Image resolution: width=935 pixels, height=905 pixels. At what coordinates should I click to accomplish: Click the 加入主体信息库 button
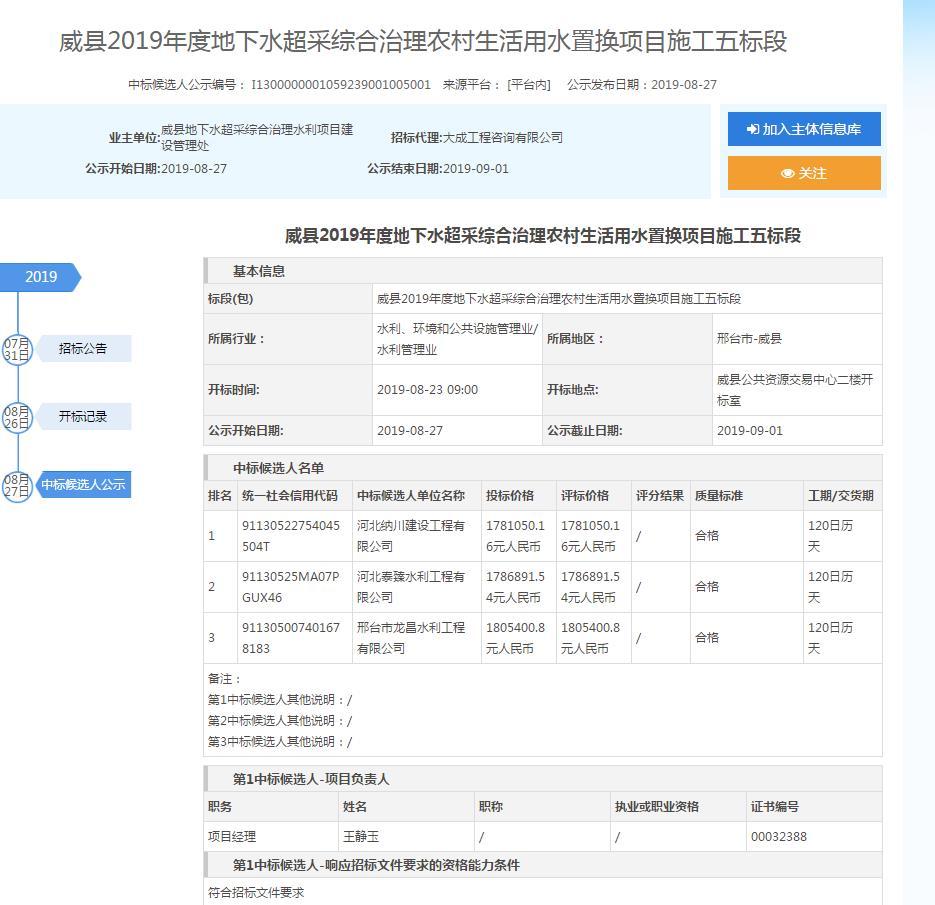click(804, 129)
